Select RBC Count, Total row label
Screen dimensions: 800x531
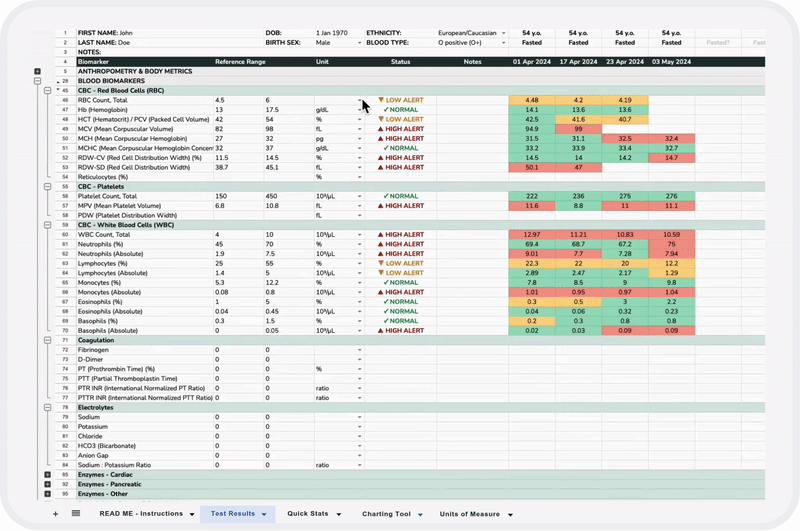click(104, 100)
